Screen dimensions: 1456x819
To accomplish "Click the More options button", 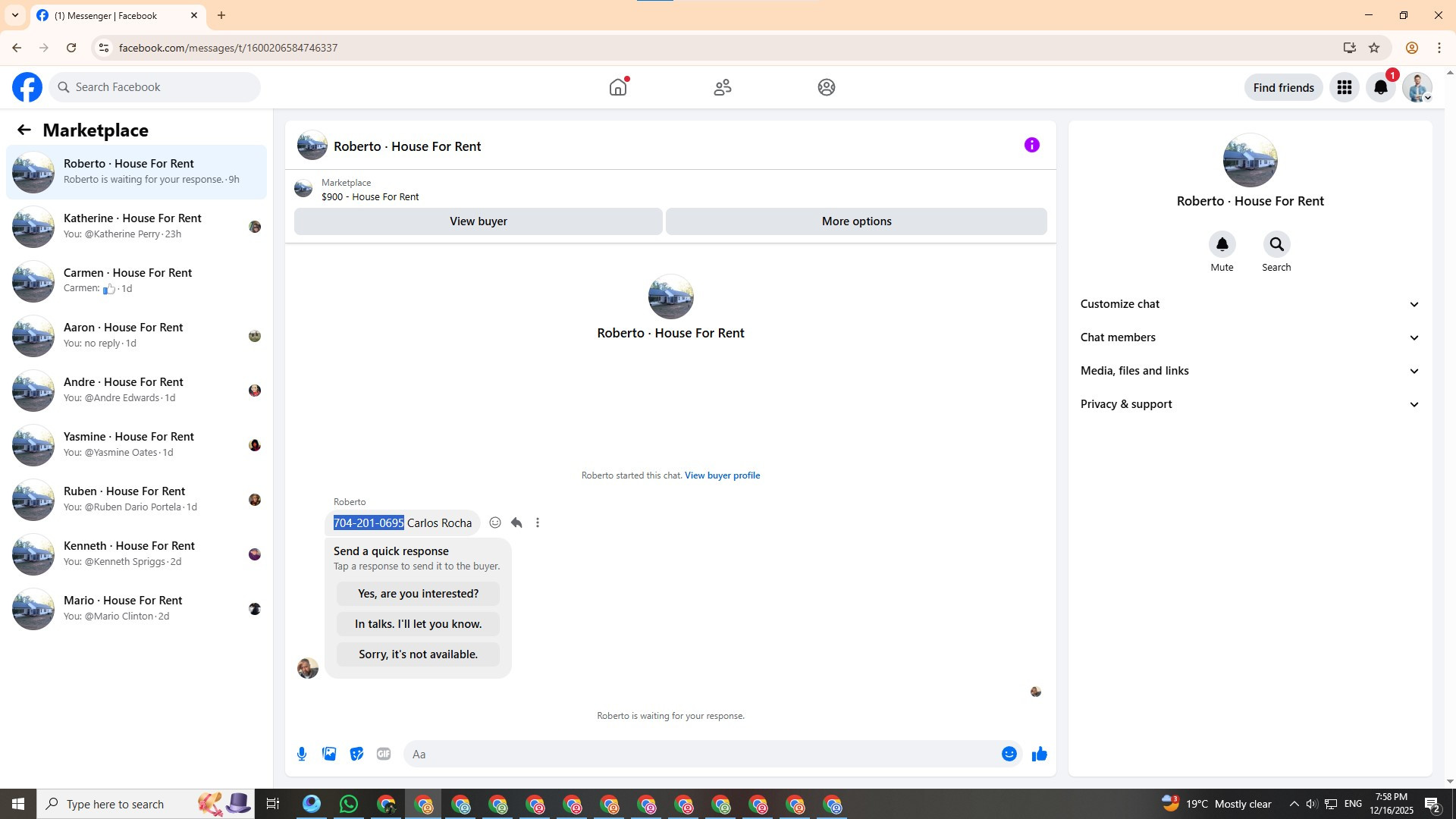I will [856, 221].
